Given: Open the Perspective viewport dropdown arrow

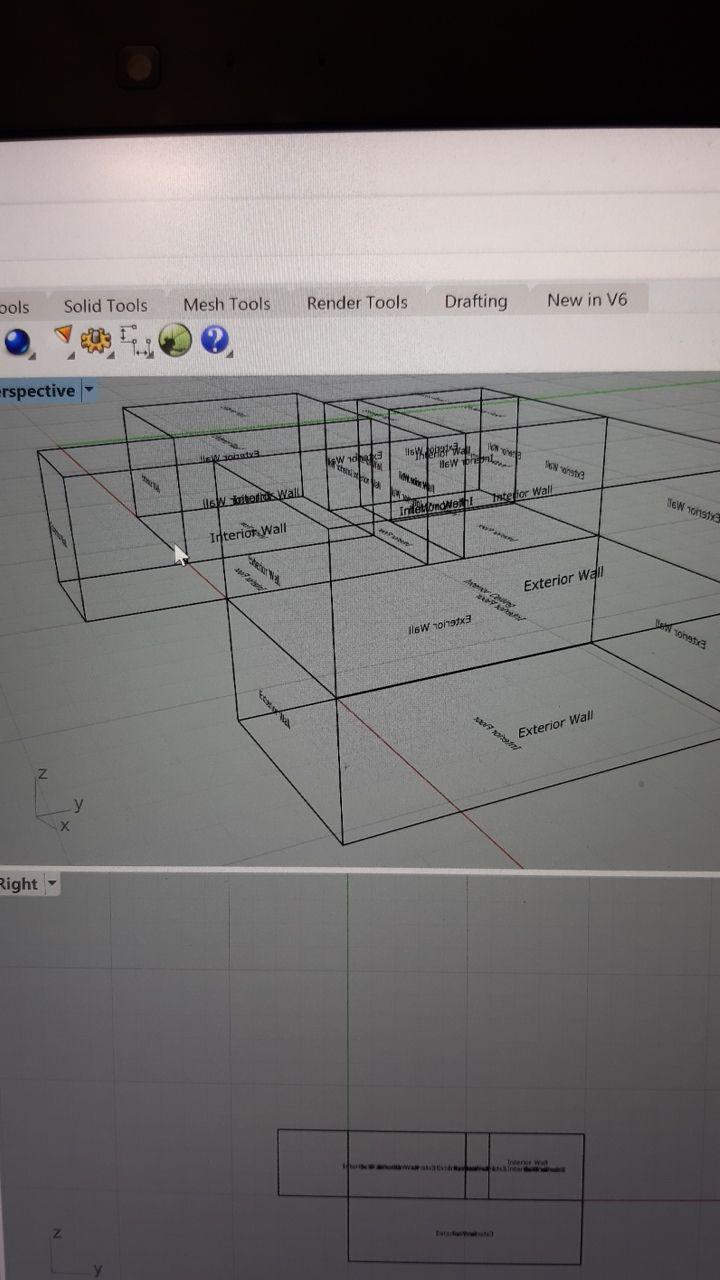Looking at the screenshot, I should pos(88,390).
